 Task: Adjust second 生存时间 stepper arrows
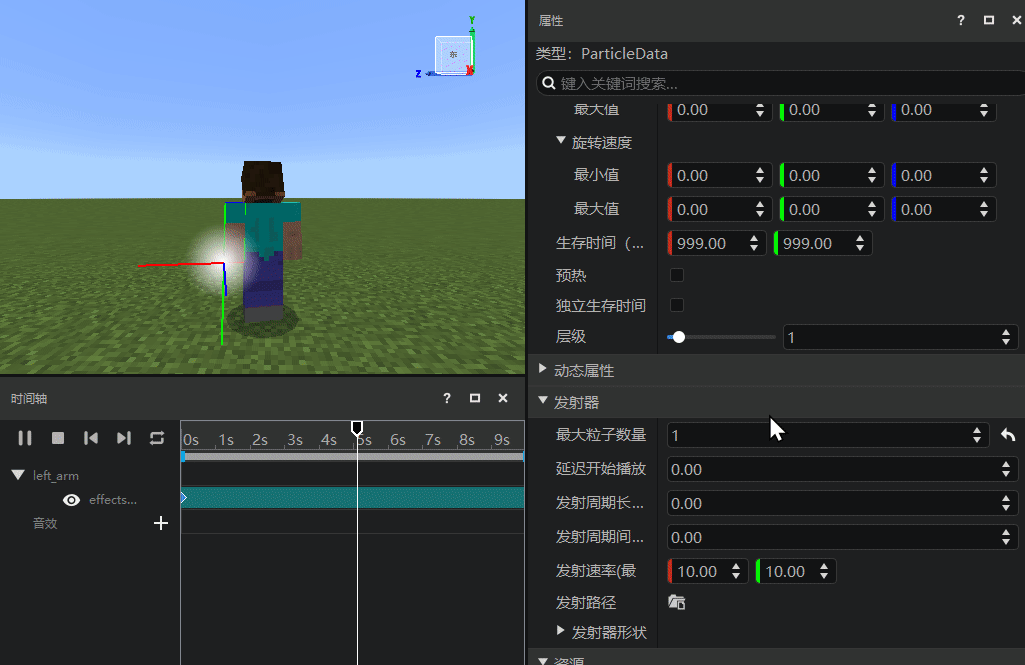pos(860,243)
